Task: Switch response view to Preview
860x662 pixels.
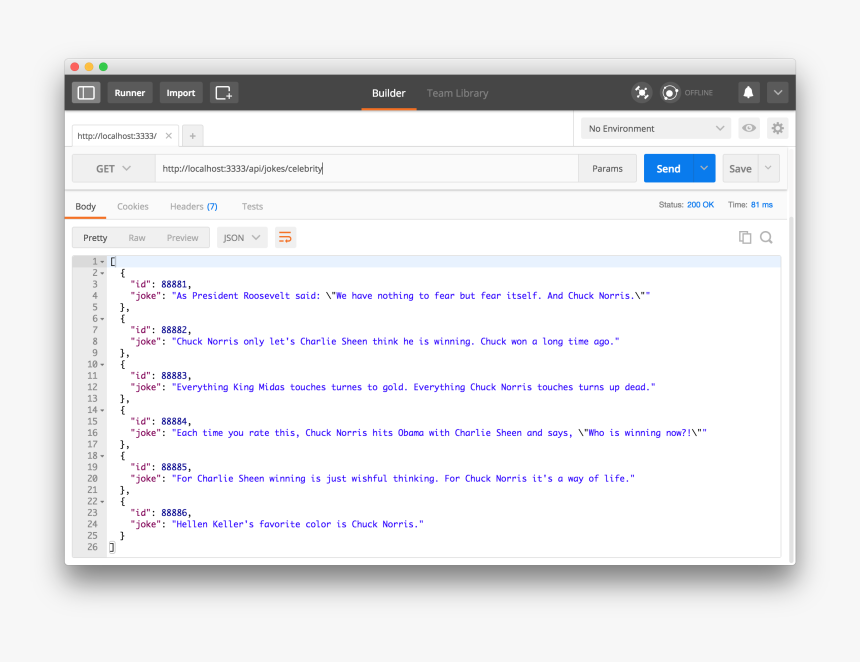Action: click(183, 237)
